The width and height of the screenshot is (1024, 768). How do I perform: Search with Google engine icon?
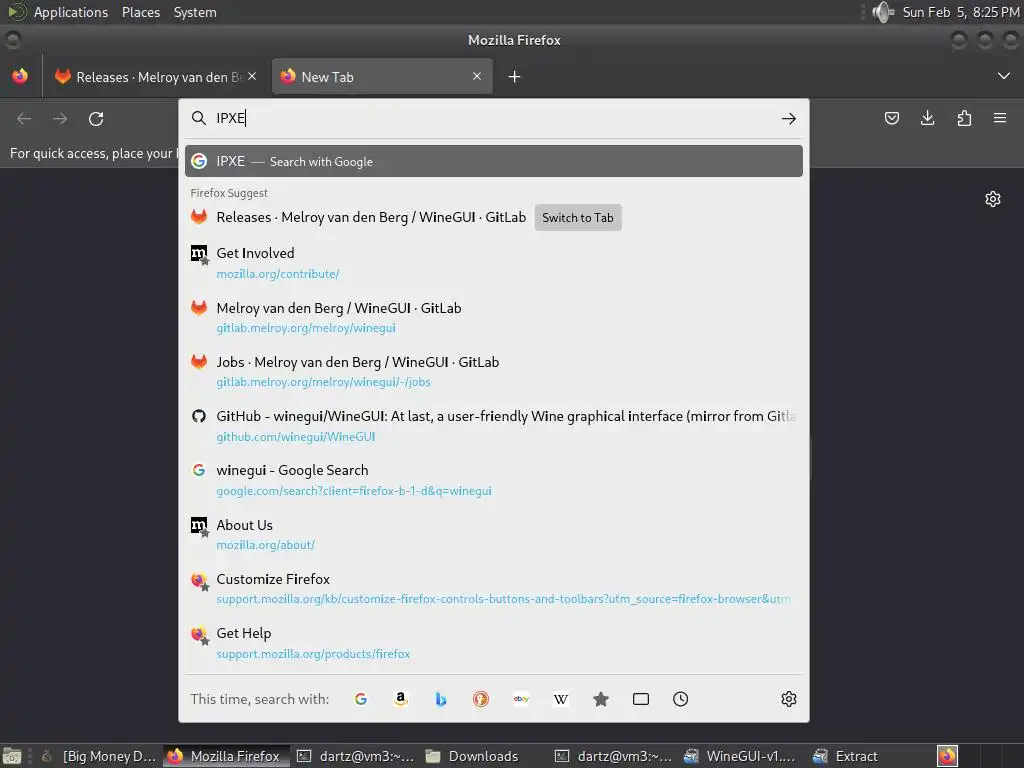click(x=360, y=699)
